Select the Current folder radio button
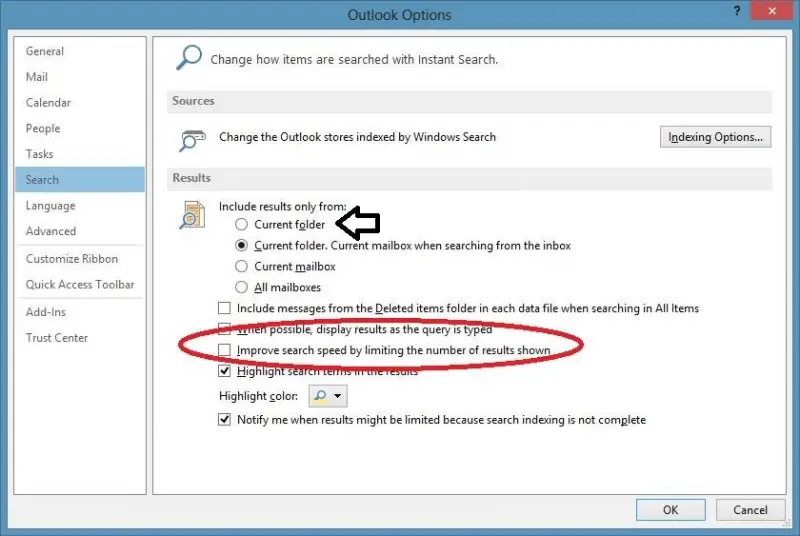Image resolution: width=800 pixels, height=536 pixels. tap(241, 224)
